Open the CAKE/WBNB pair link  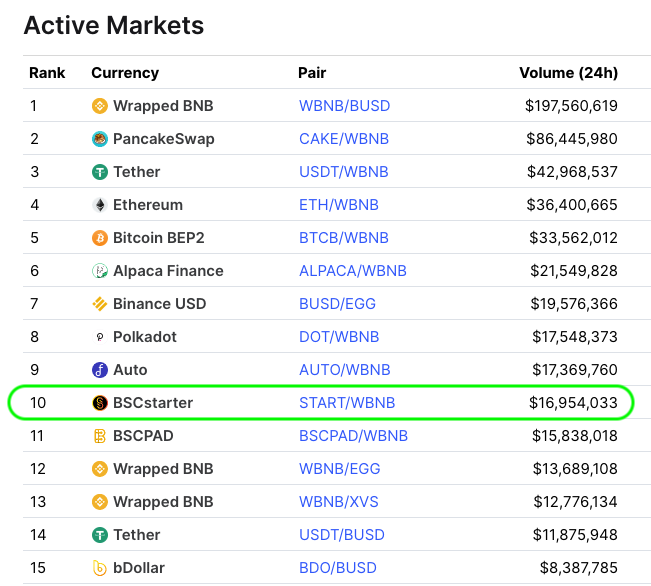pos(344,139)
